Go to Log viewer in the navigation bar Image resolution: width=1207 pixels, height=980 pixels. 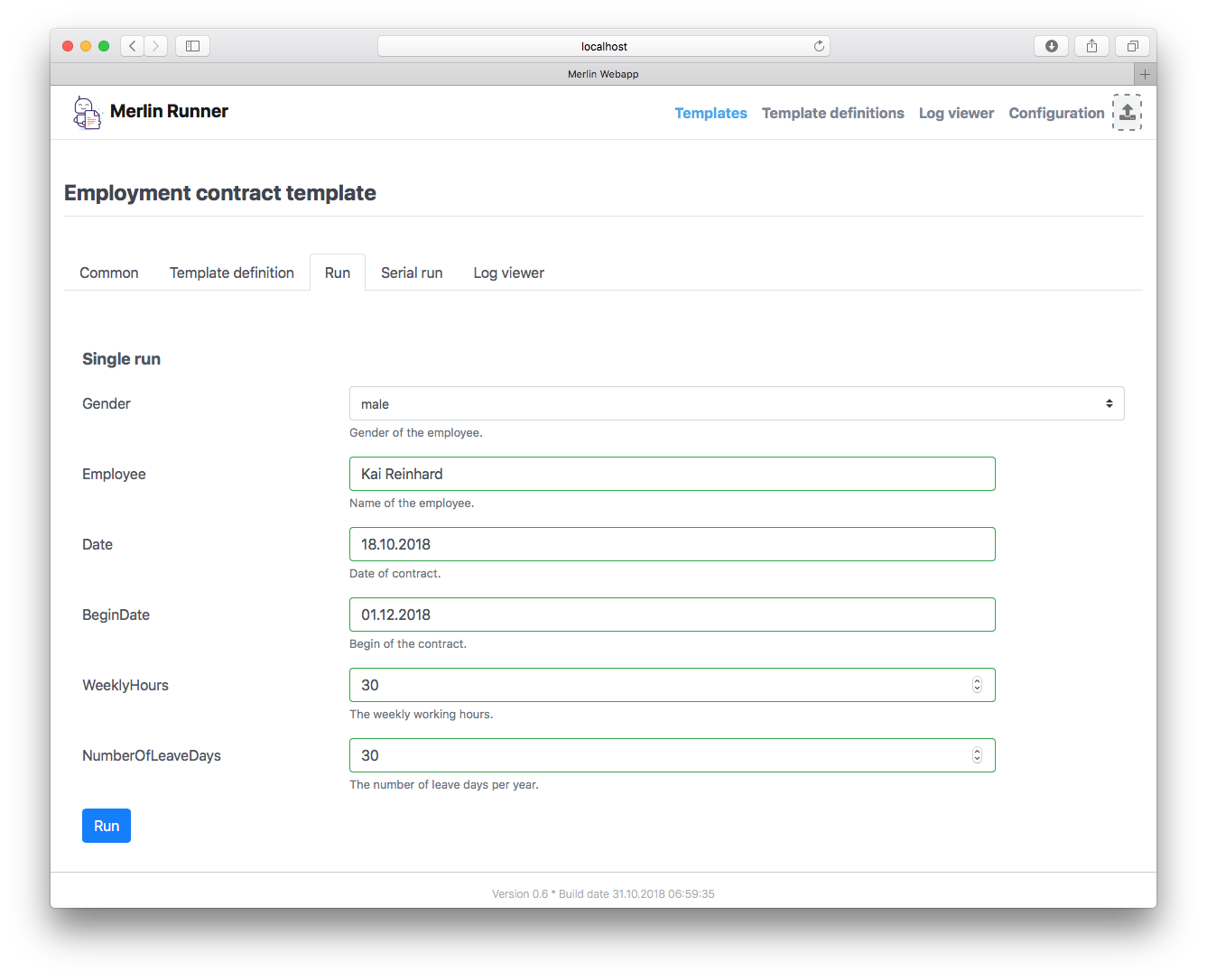[x=956, y=113]
